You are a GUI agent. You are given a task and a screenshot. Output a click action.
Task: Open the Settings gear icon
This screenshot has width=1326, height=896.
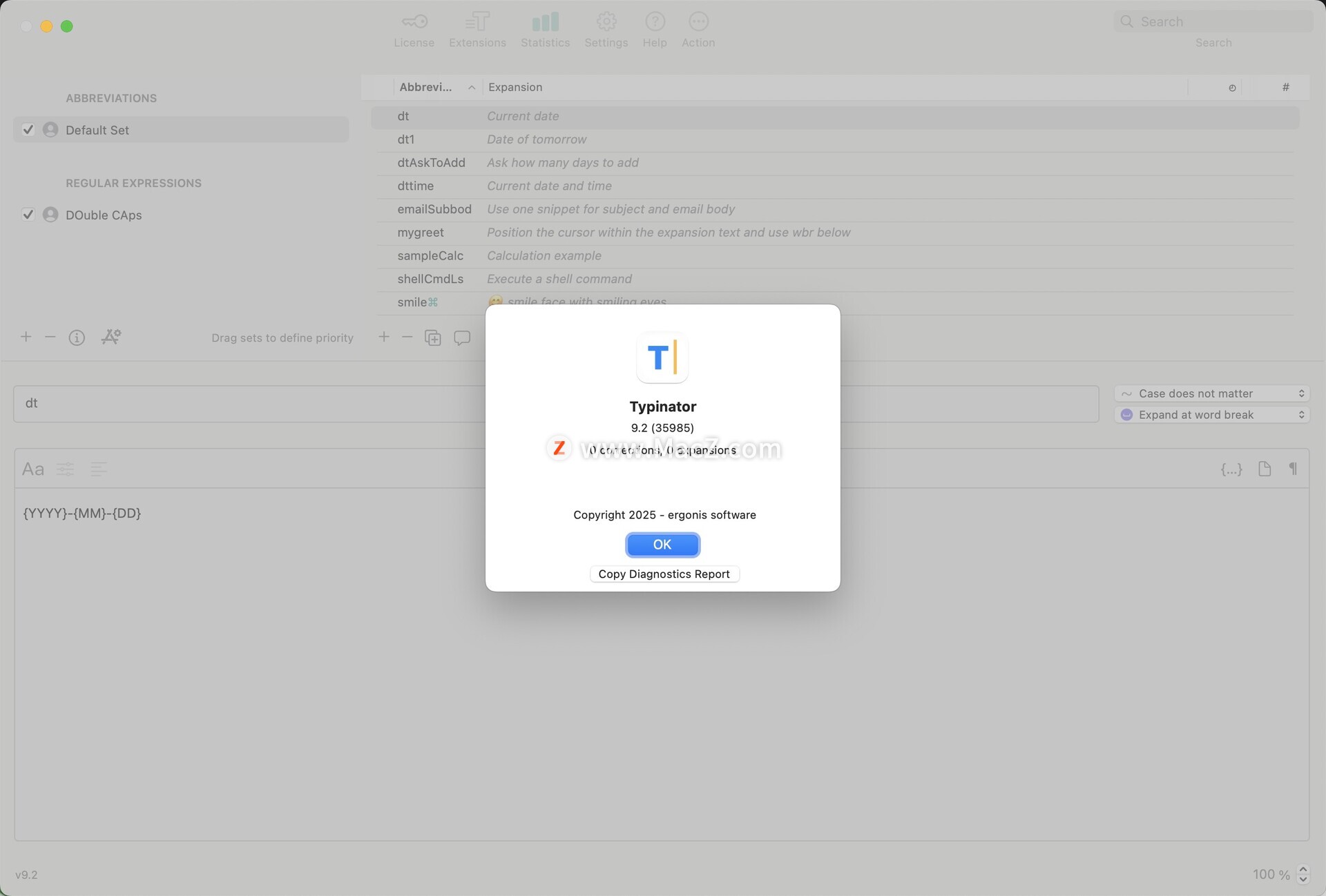606,21
